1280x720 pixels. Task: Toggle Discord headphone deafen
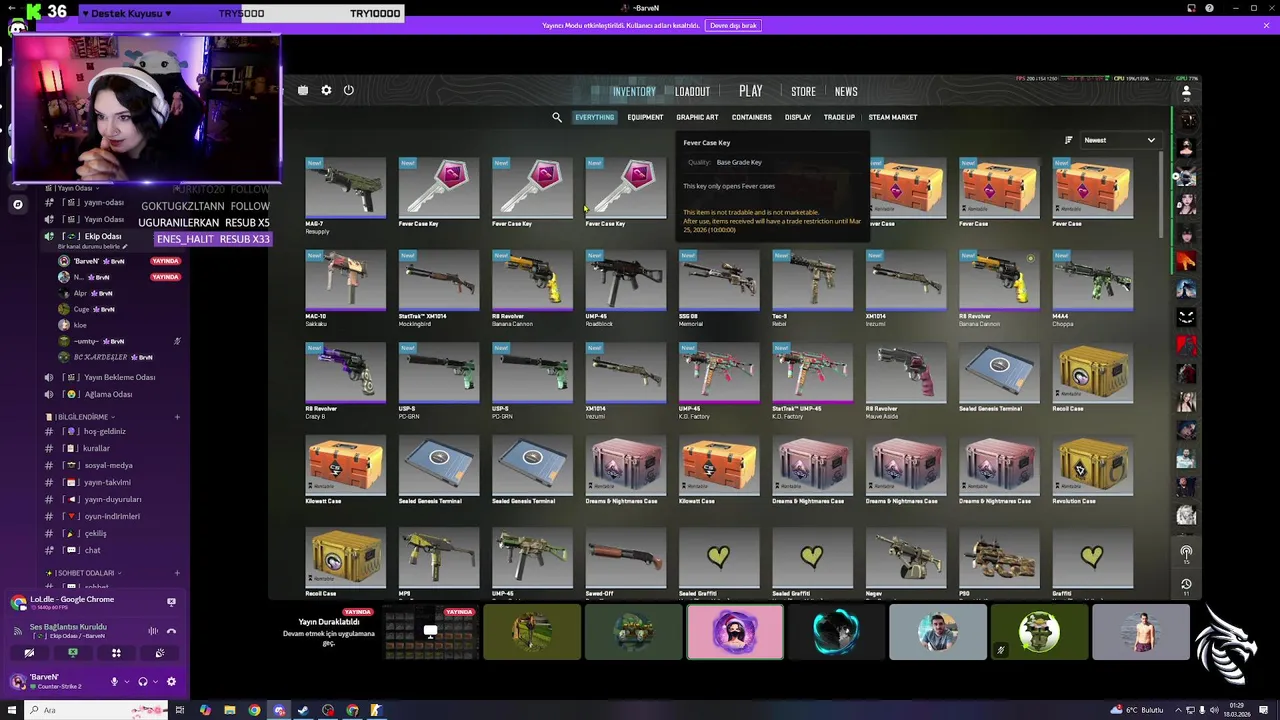[x=142, y=682]
